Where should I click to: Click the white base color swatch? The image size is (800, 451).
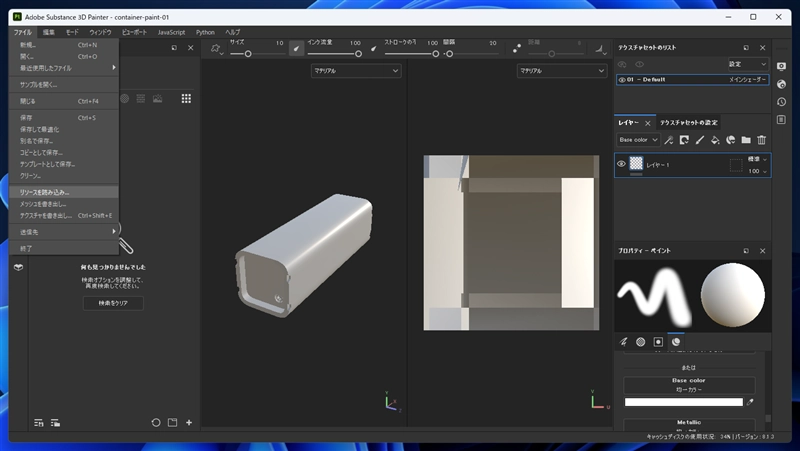click(x=683, y=402)
